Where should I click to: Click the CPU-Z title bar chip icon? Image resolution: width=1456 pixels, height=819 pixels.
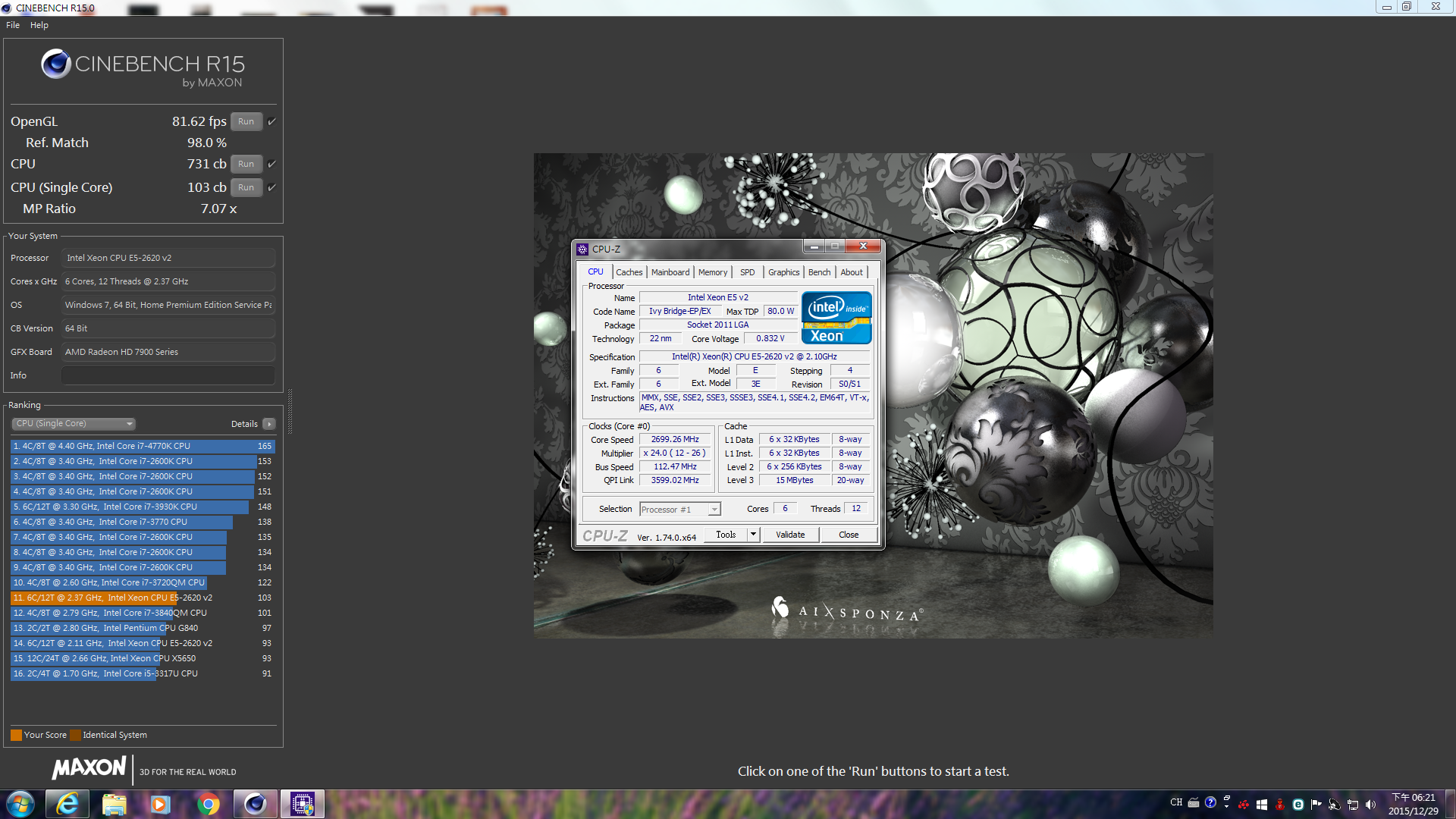[x=582, y=249]
